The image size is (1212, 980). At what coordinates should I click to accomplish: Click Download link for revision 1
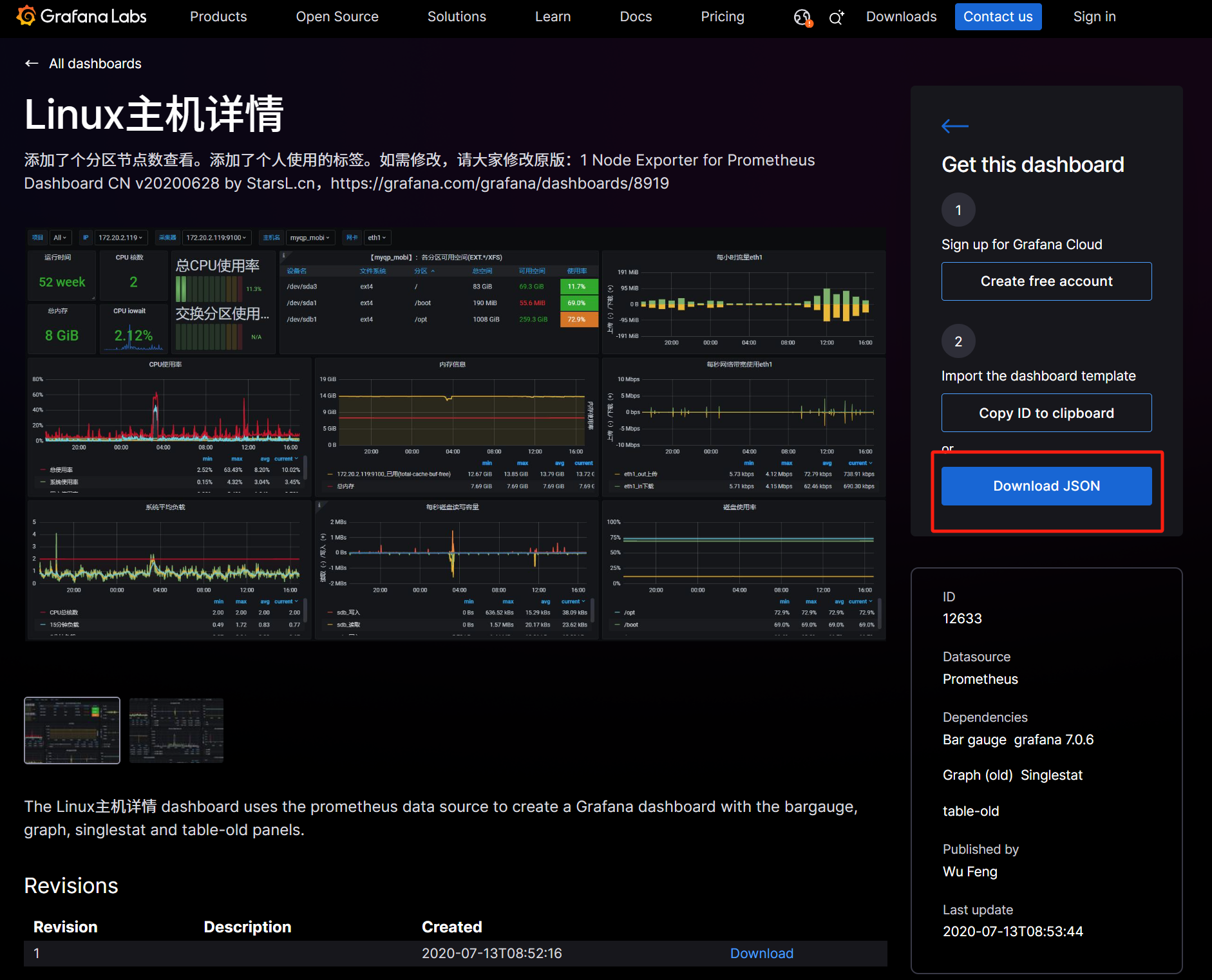tap(761, 954)
